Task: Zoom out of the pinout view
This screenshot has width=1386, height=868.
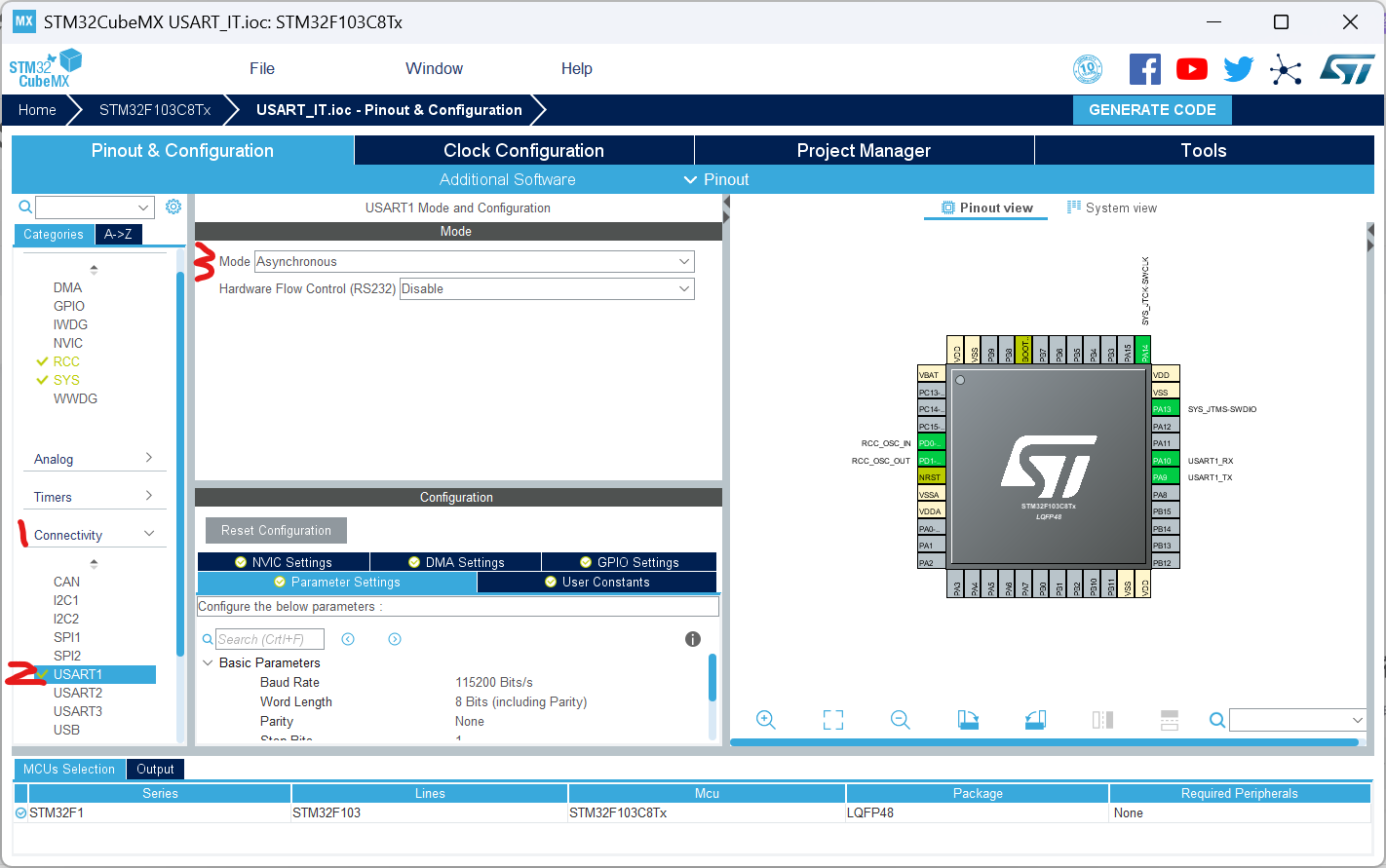Action: click(x=900, y=720)
